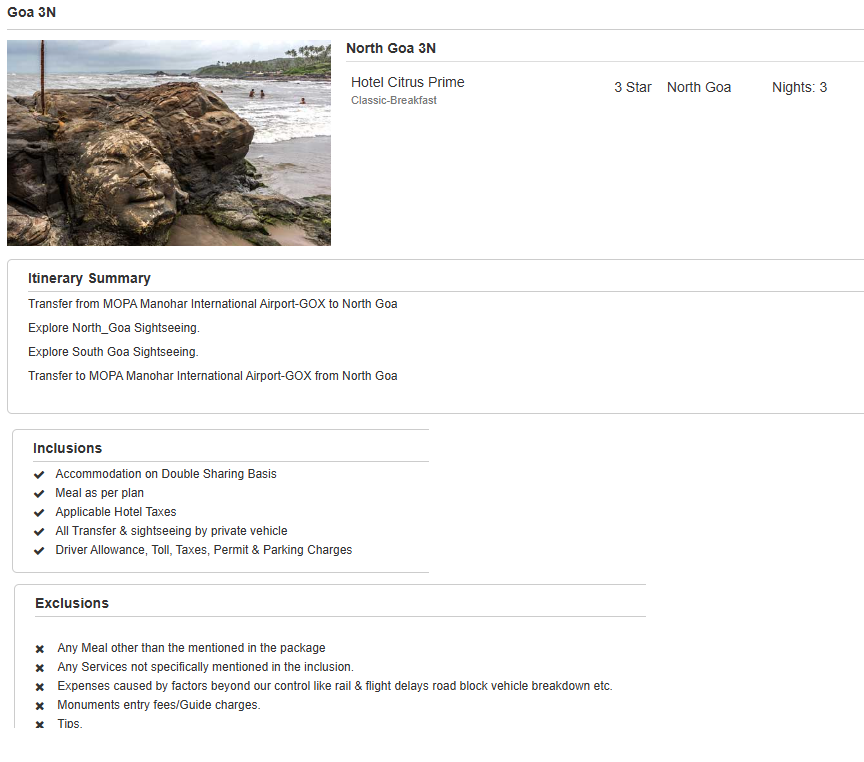The image size is (864, 762).
Task: Click checkmark icon beside 'Applicable Hotel Taxes'
Action: click(39, 512)
